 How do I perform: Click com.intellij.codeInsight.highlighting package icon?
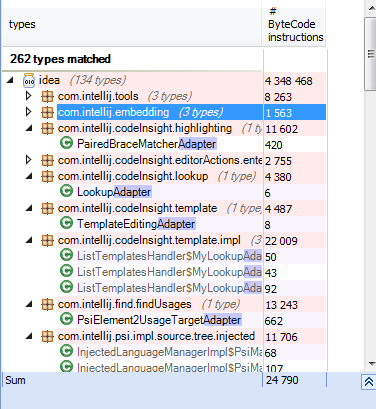pyautogui.click(x=47, y=129)
